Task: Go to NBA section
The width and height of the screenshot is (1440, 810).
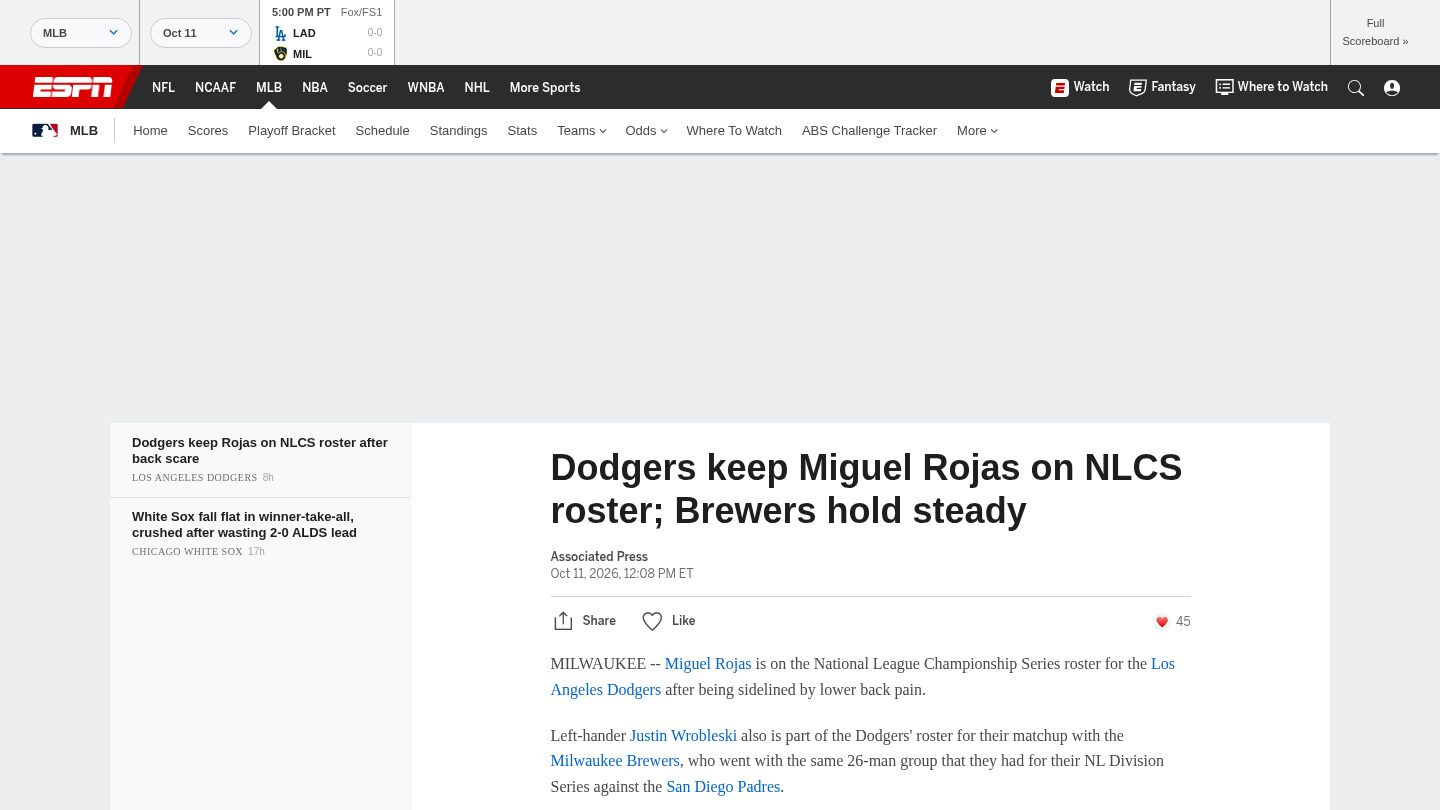Action: click(315, 88)
